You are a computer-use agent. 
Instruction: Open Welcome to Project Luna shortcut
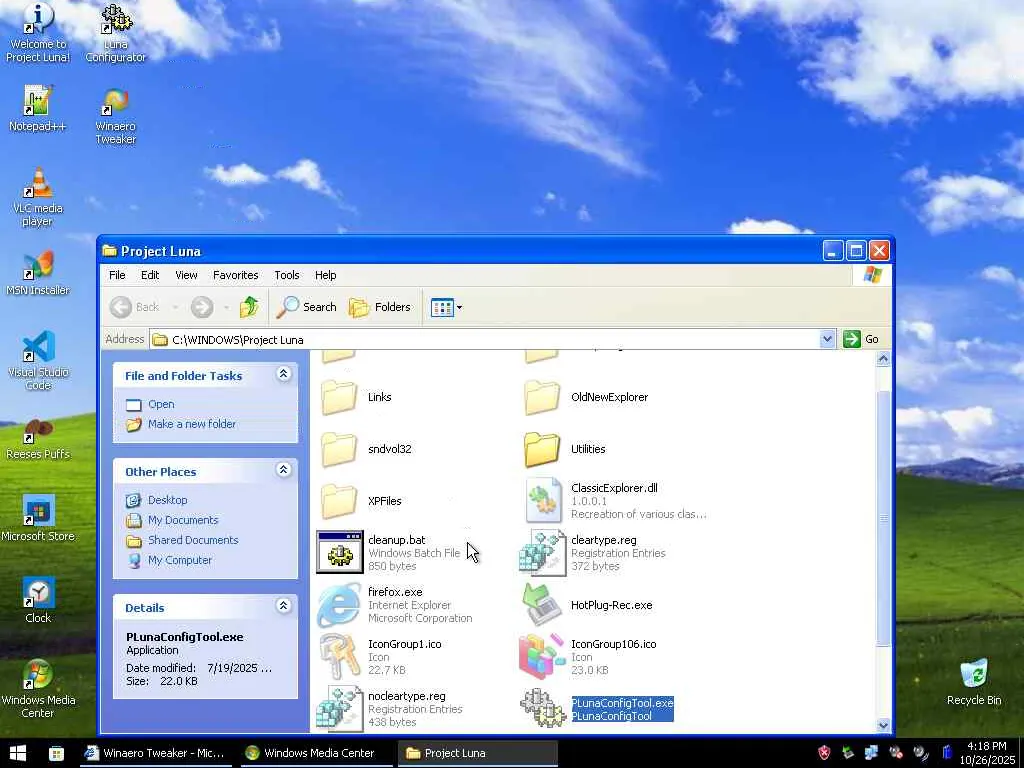click(x=38, y=33)
